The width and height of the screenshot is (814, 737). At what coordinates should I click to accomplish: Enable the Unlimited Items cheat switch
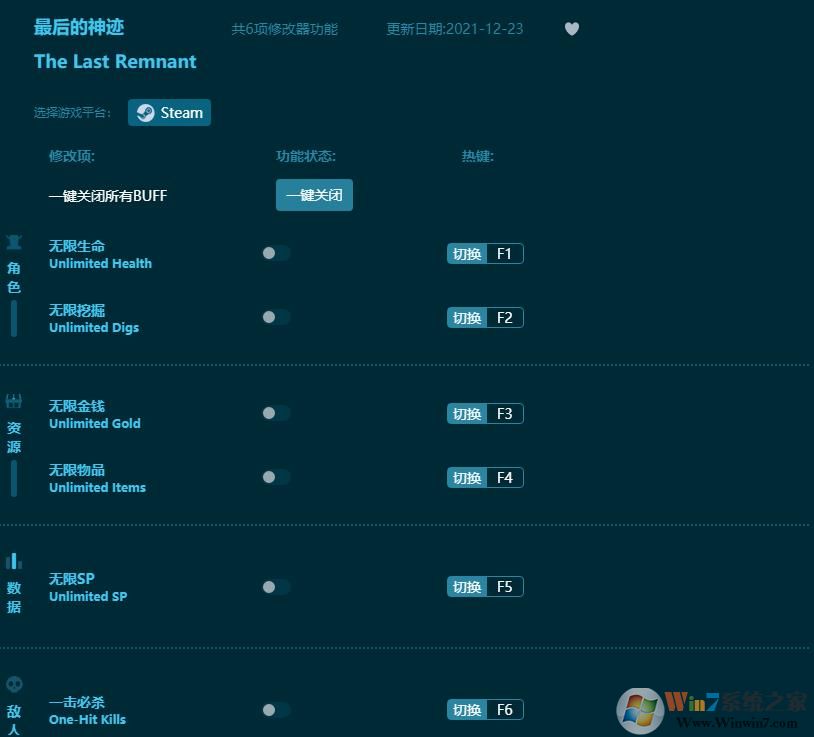[275, 477]
